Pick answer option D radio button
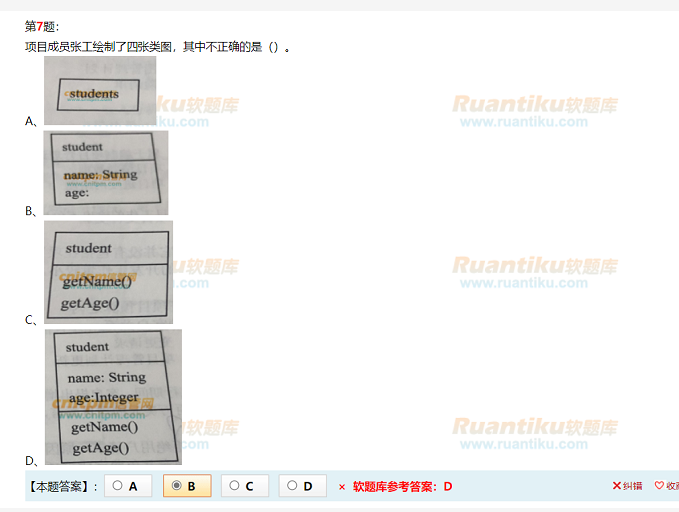679x512 pixels. tap(292, 486)
